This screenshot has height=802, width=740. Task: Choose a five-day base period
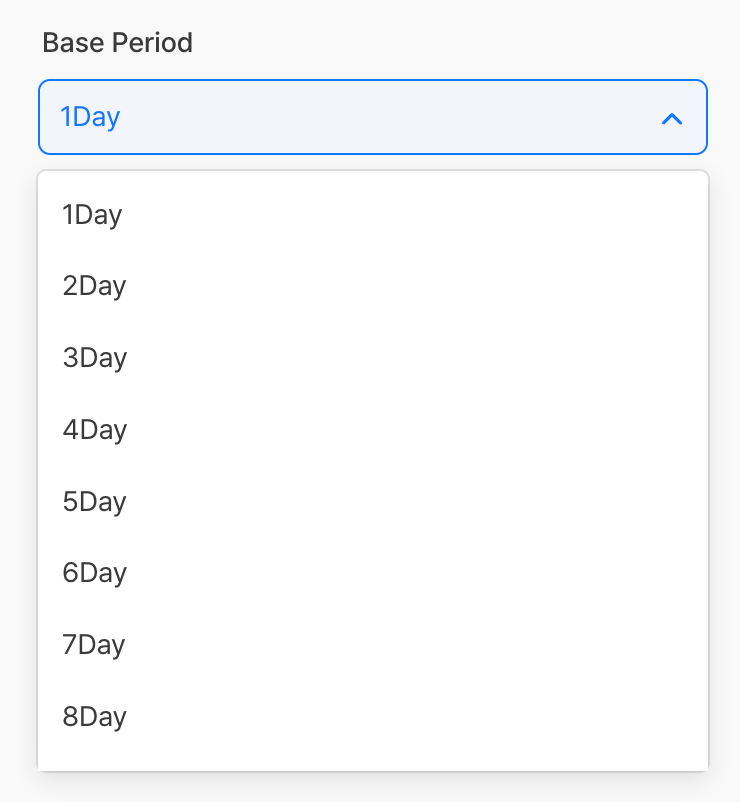[94, 501]
